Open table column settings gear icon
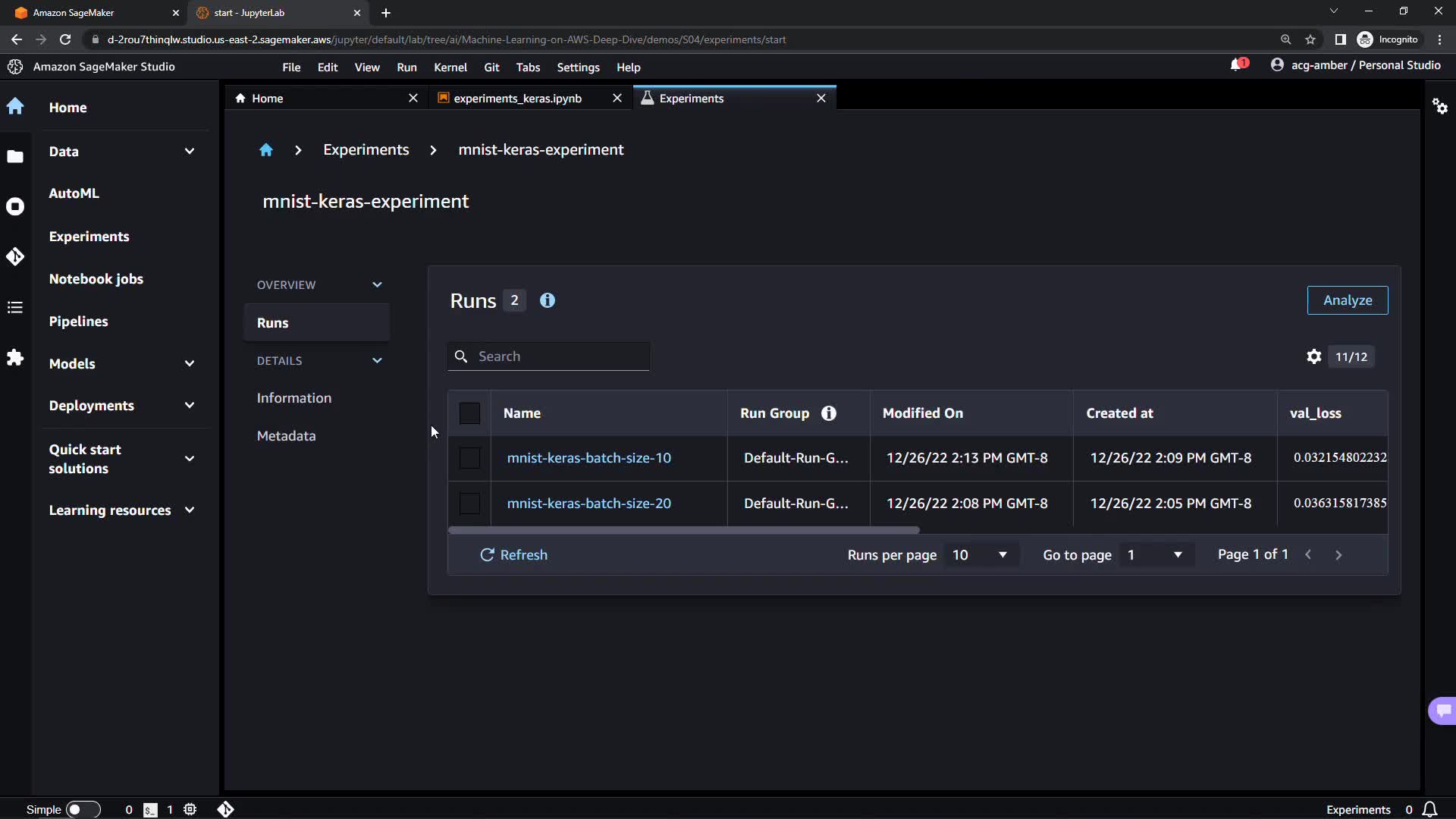The height and width of the screenshot is (819, 1456). click(x=1313, y=356)
